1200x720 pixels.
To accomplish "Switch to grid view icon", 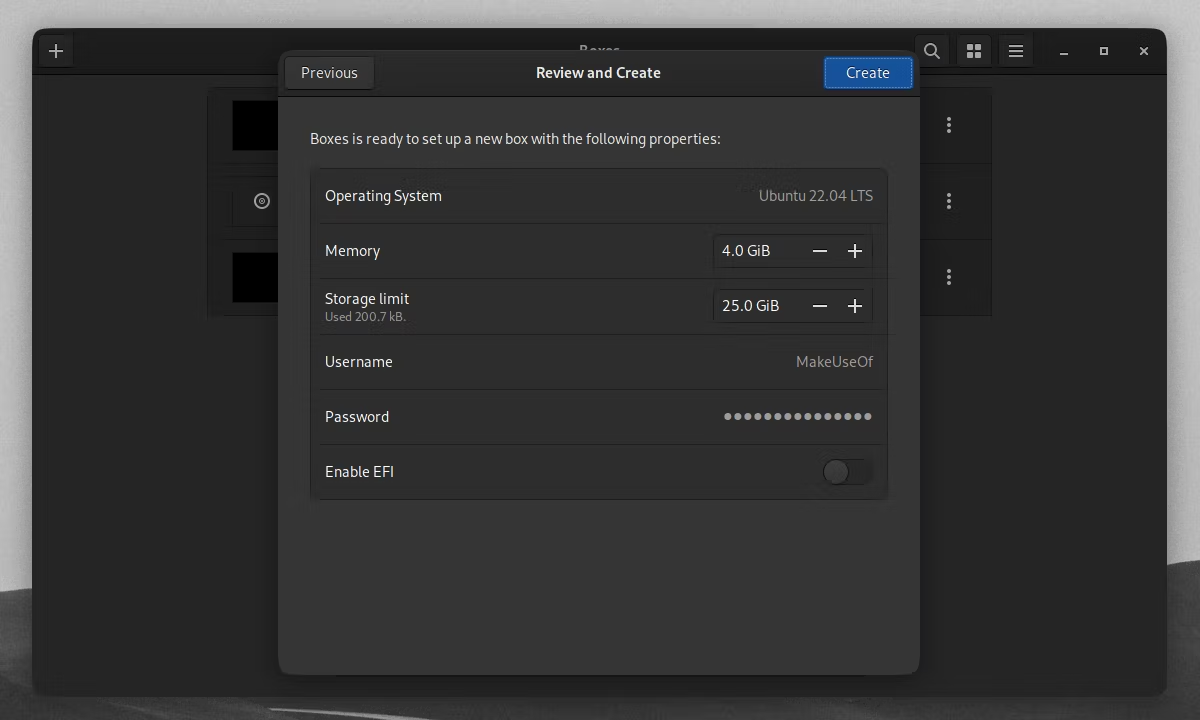I will (974, 51).
